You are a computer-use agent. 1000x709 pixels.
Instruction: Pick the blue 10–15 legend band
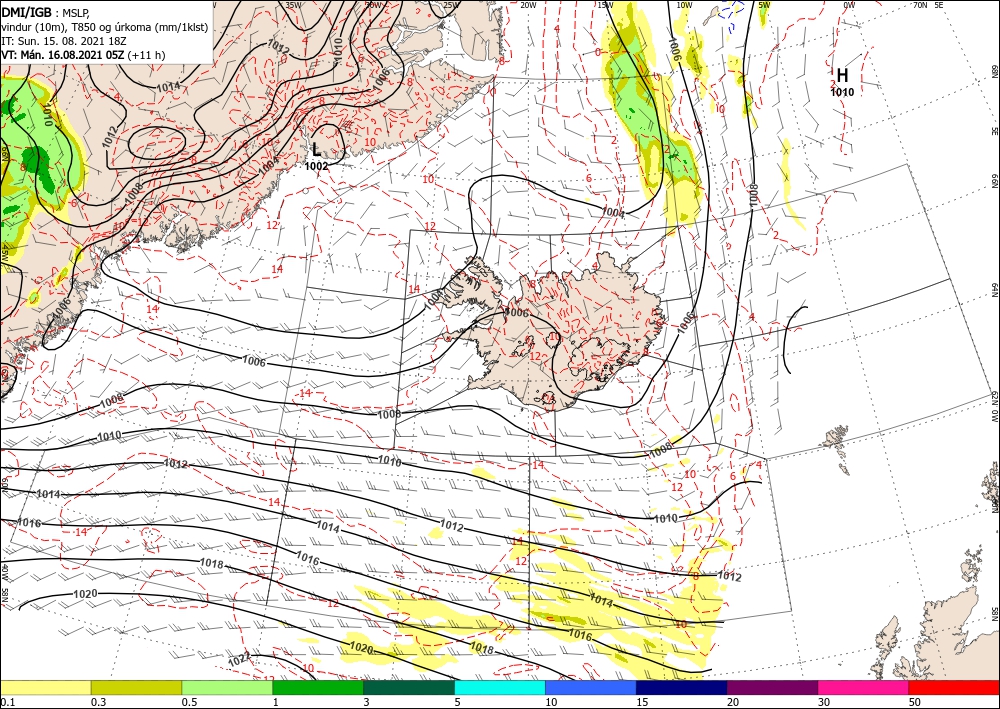[591, 687]
